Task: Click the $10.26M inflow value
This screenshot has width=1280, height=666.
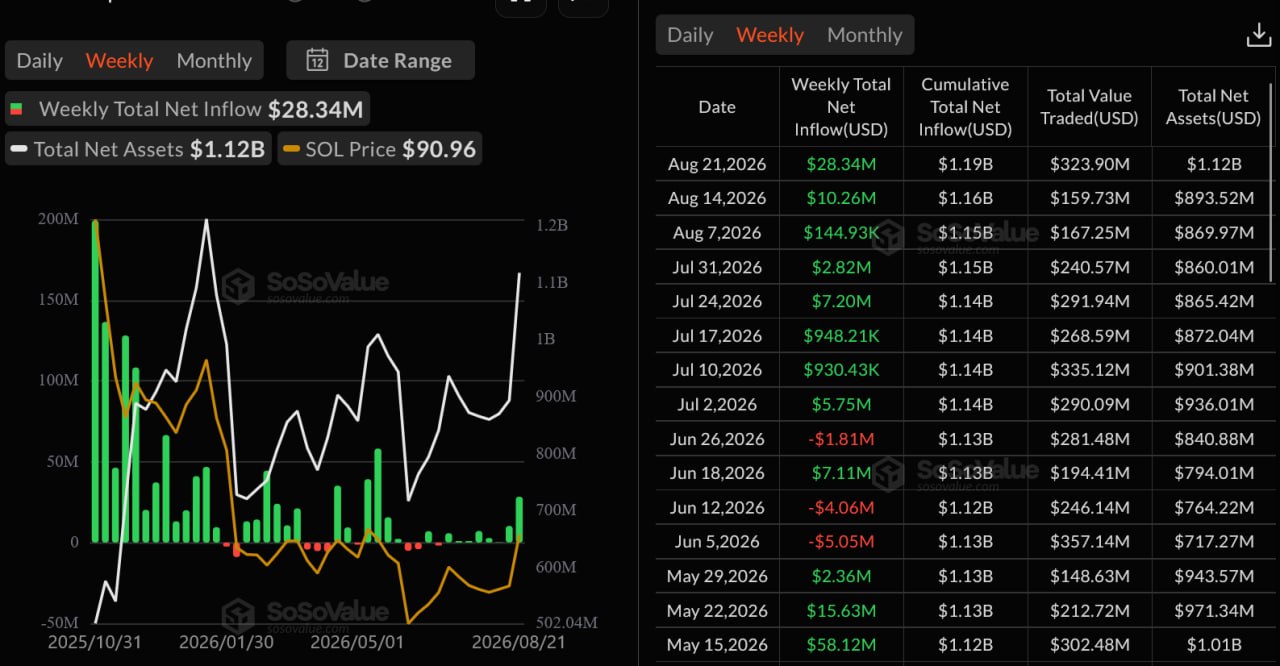Action: (841, 198)
